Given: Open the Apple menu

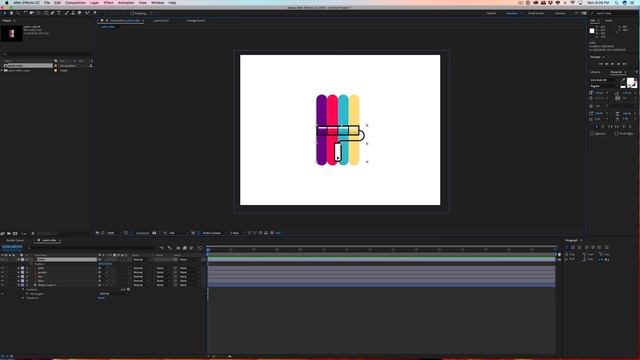Looking at the screenshot, I should [x=6, y=2].
